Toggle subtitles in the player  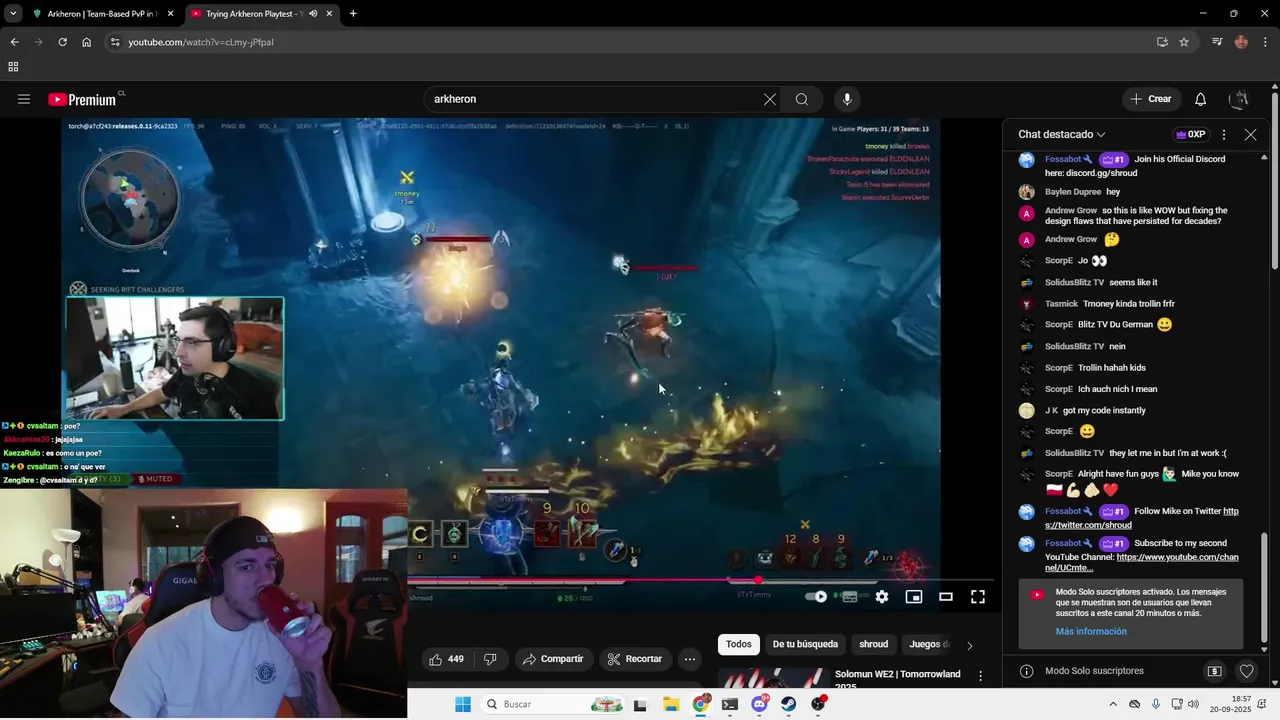pos(850,597)
